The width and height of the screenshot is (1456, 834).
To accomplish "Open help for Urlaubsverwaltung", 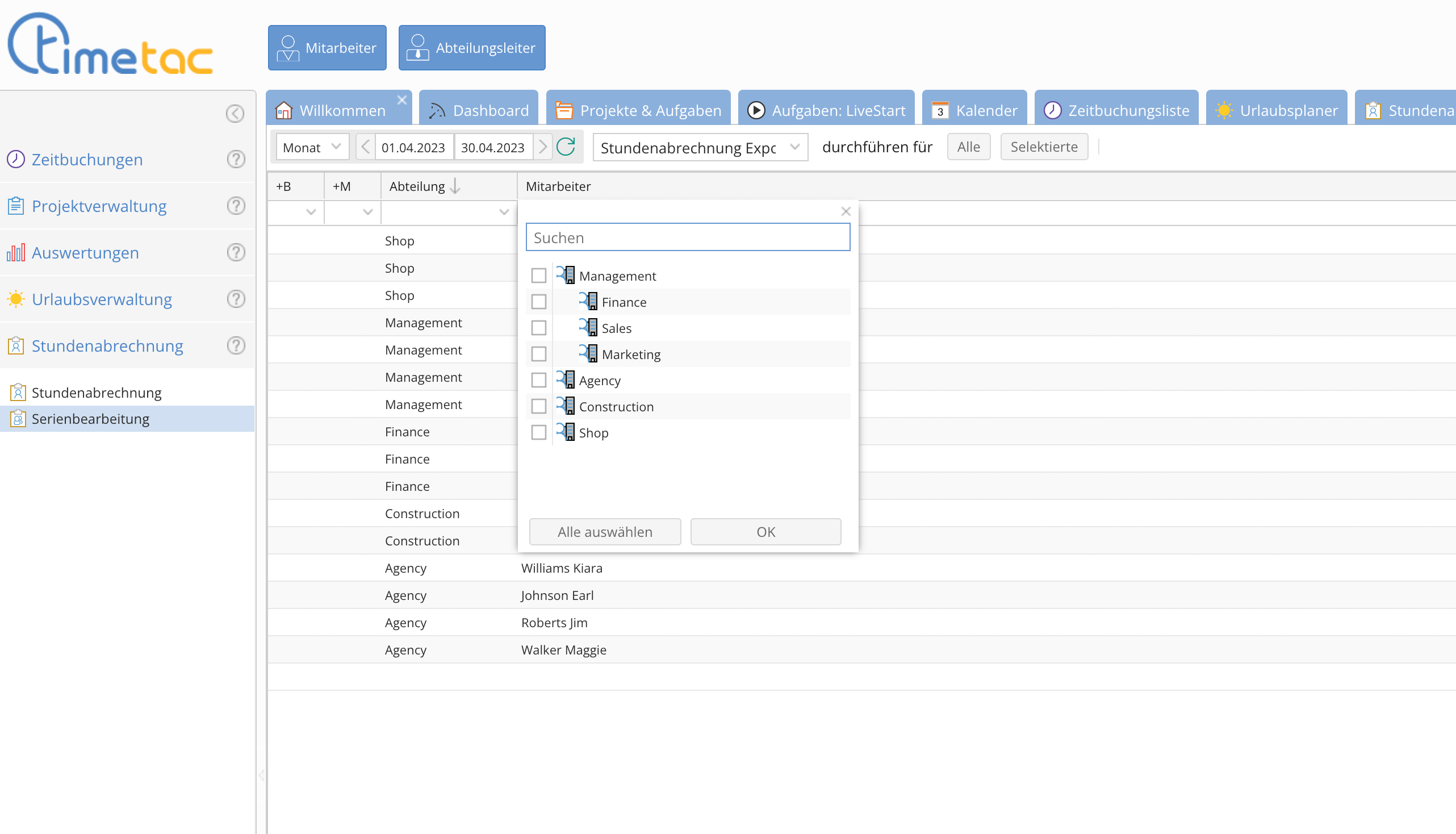I will [x=236, y=298].
